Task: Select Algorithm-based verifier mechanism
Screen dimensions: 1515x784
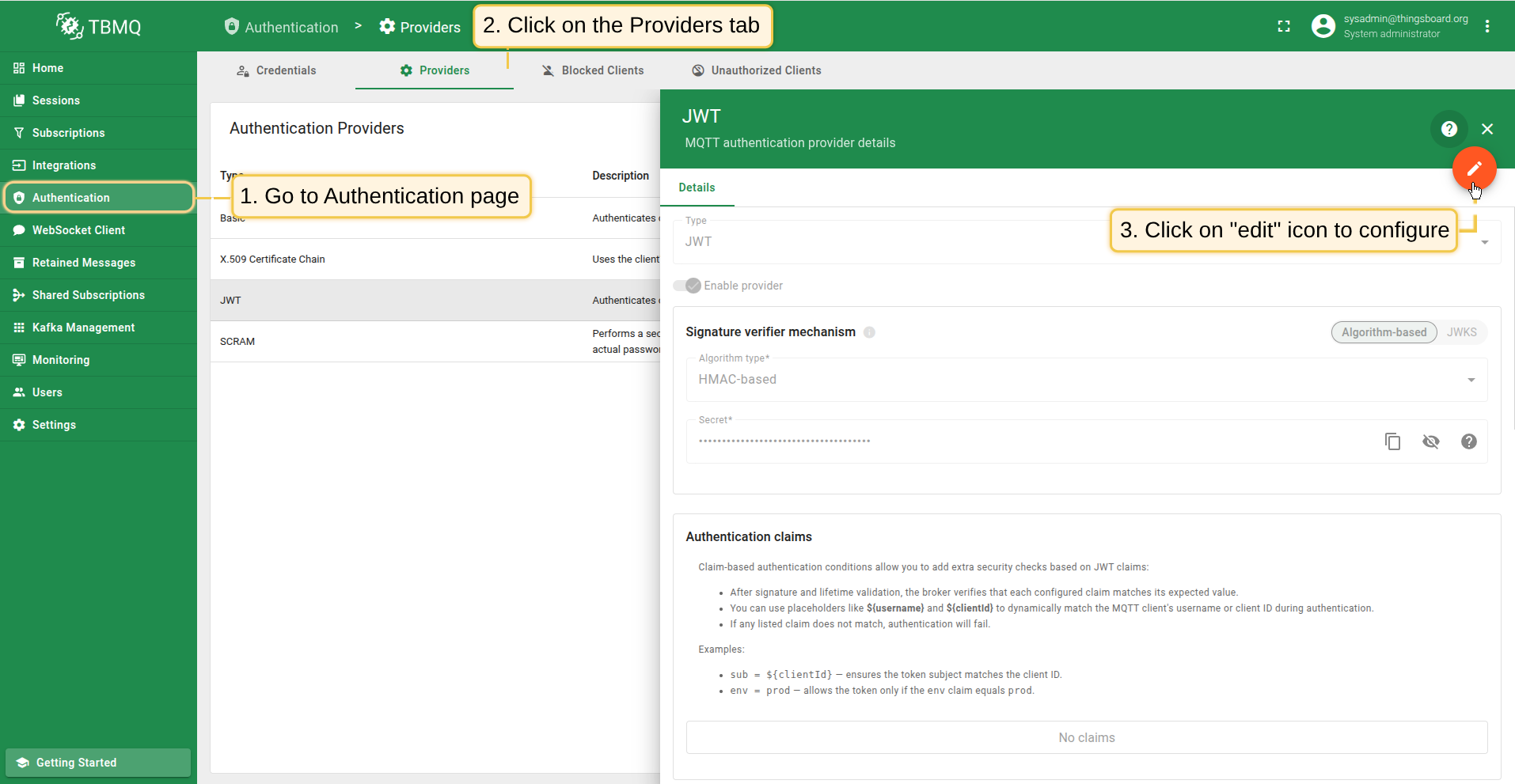Action: tap(1384, 332)
